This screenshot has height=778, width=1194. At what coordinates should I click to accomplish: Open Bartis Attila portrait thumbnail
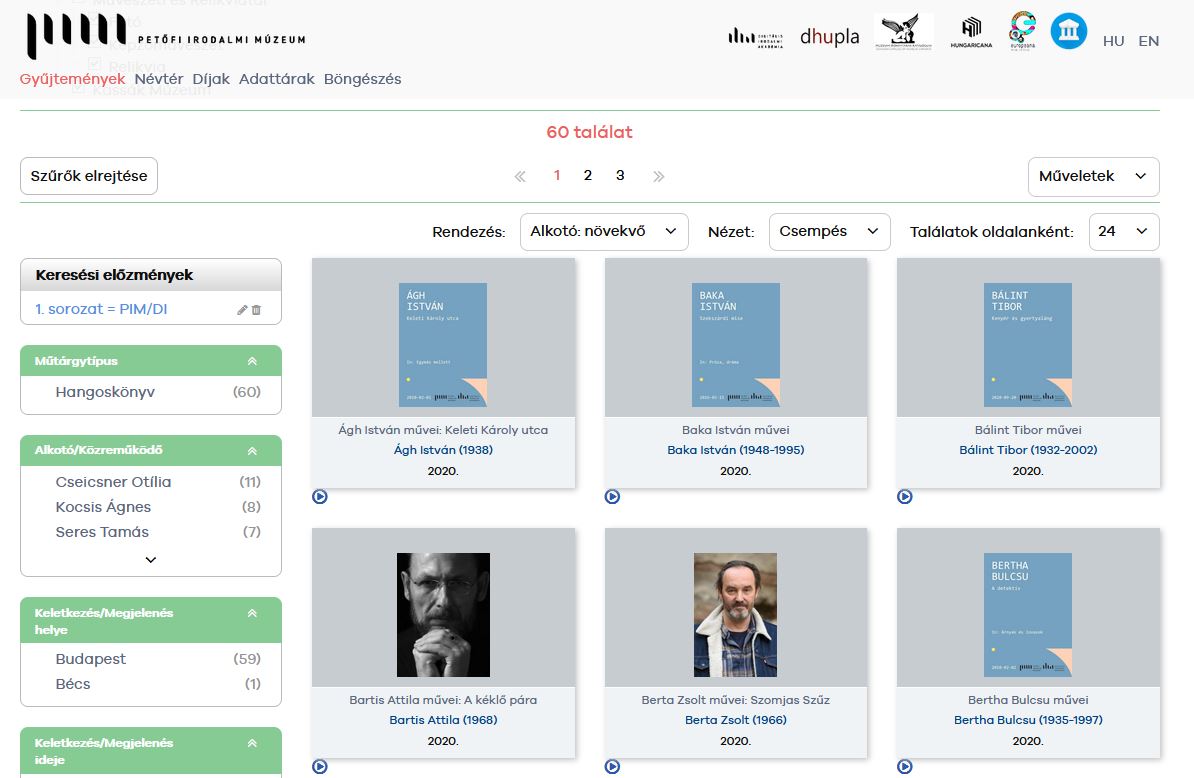(x=443, y=615)
